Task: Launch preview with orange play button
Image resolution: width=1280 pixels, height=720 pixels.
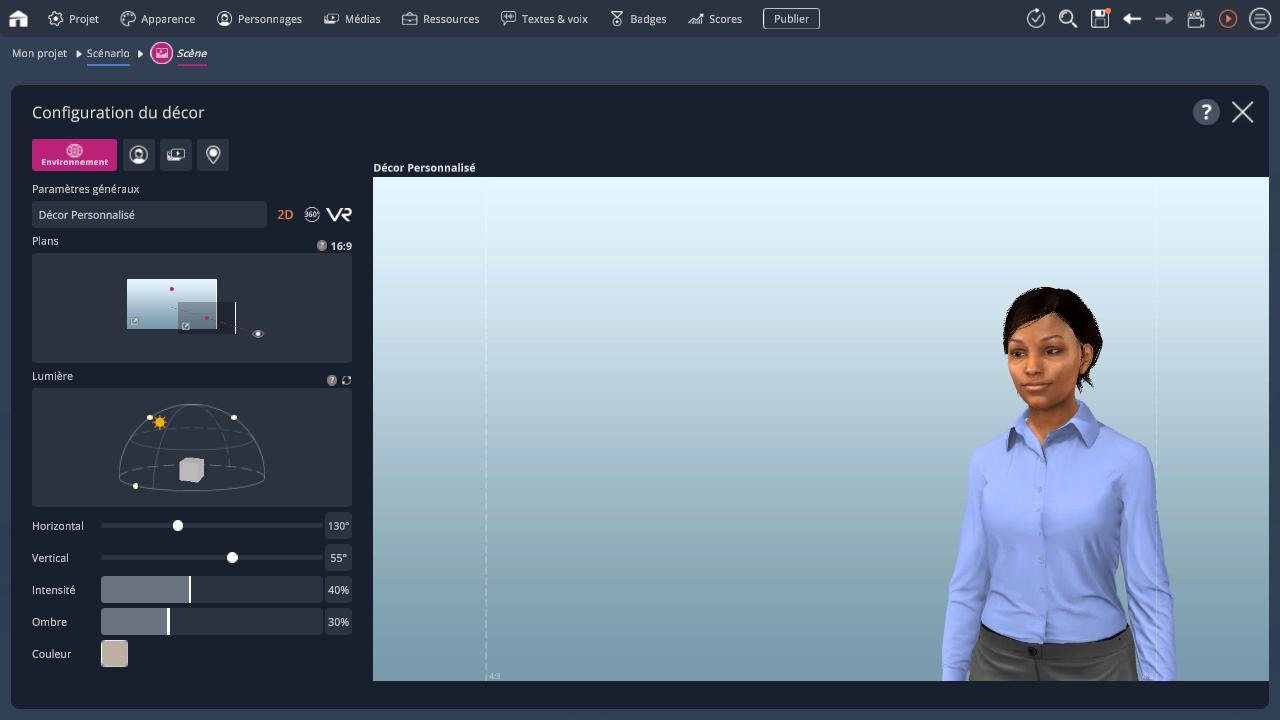Action: coord(1228,18)
